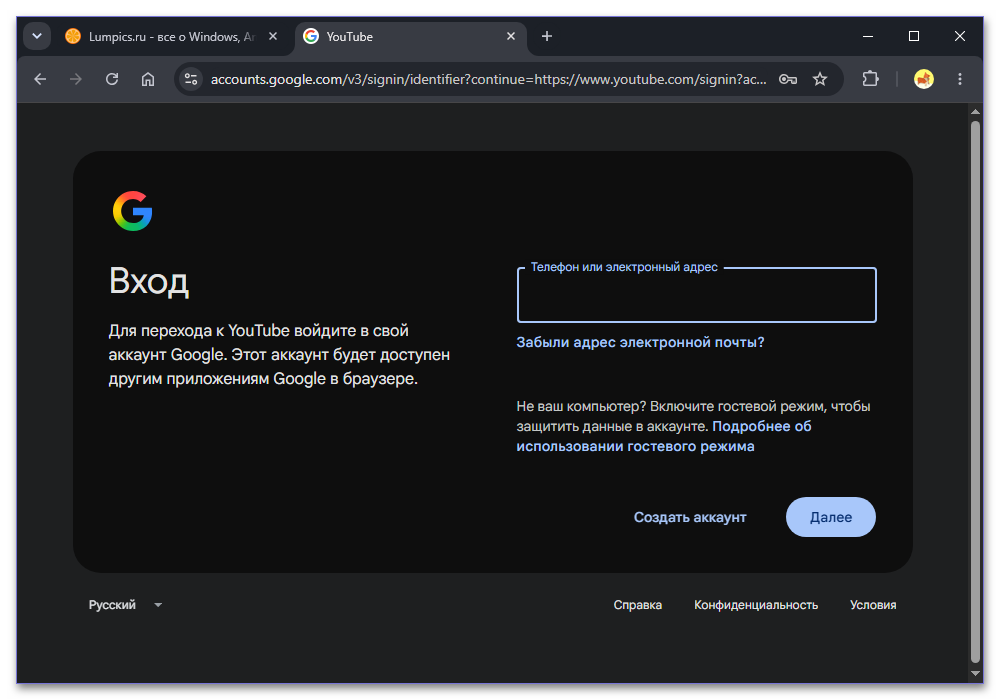Click the 'Далее' button
Viewport: 1000px width, 700px height.
(x=831, y=517)
